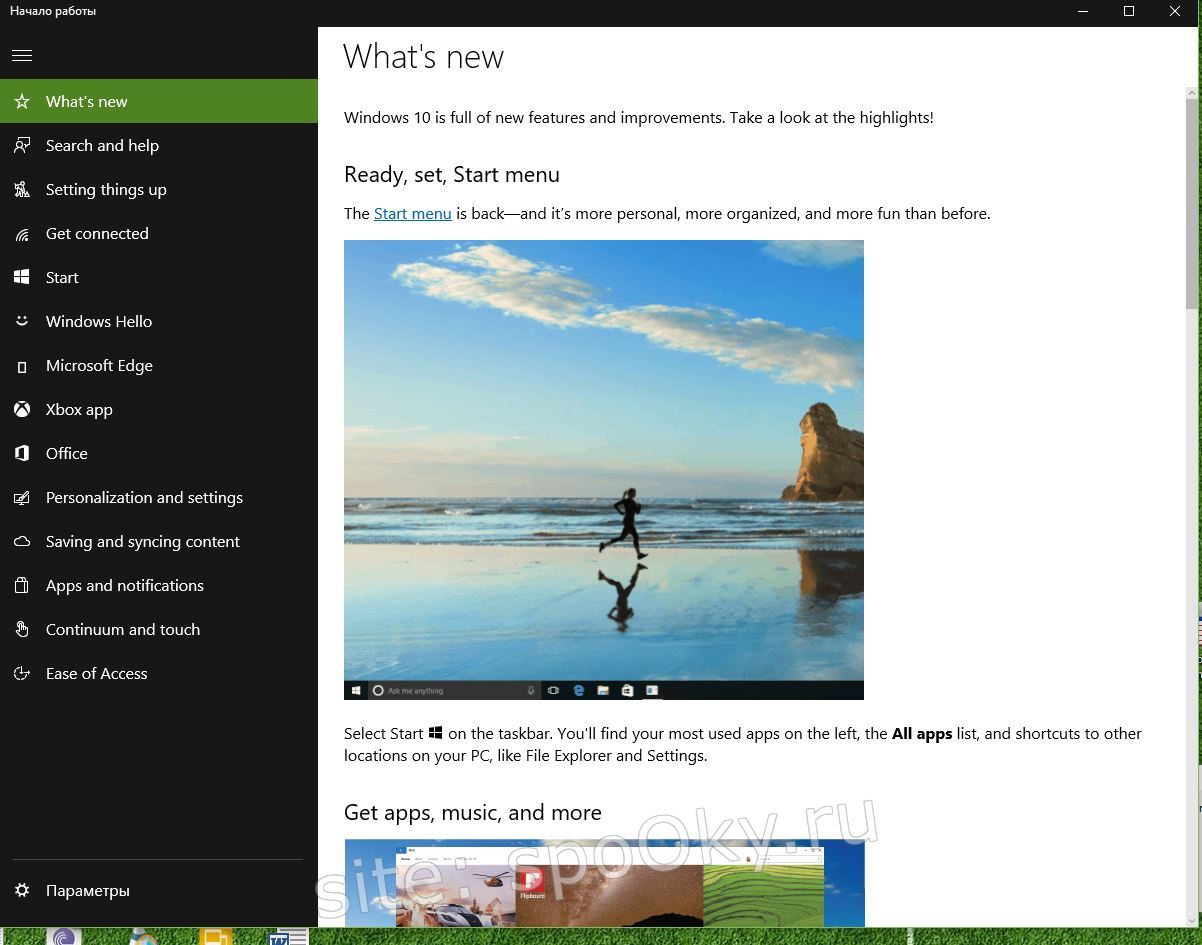
Task: Go to Apps and notifications
Action: tap(159, 585)
